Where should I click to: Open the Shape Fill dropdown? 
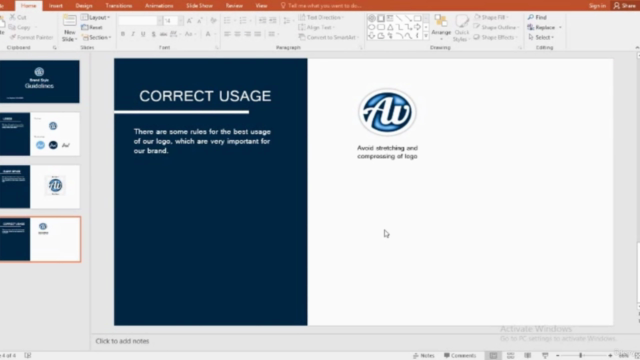click(491, 18)
